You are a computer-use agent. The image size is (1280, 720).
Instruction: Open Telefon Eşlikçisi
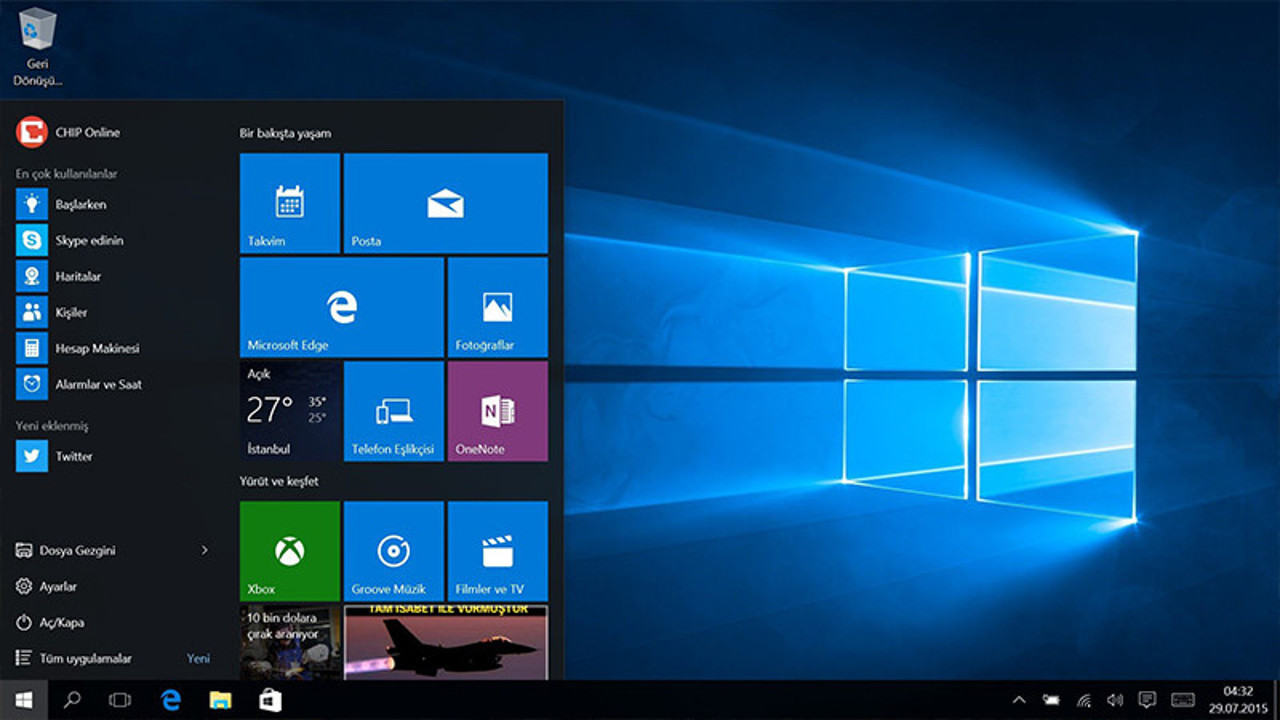click(x=393, y=411)
